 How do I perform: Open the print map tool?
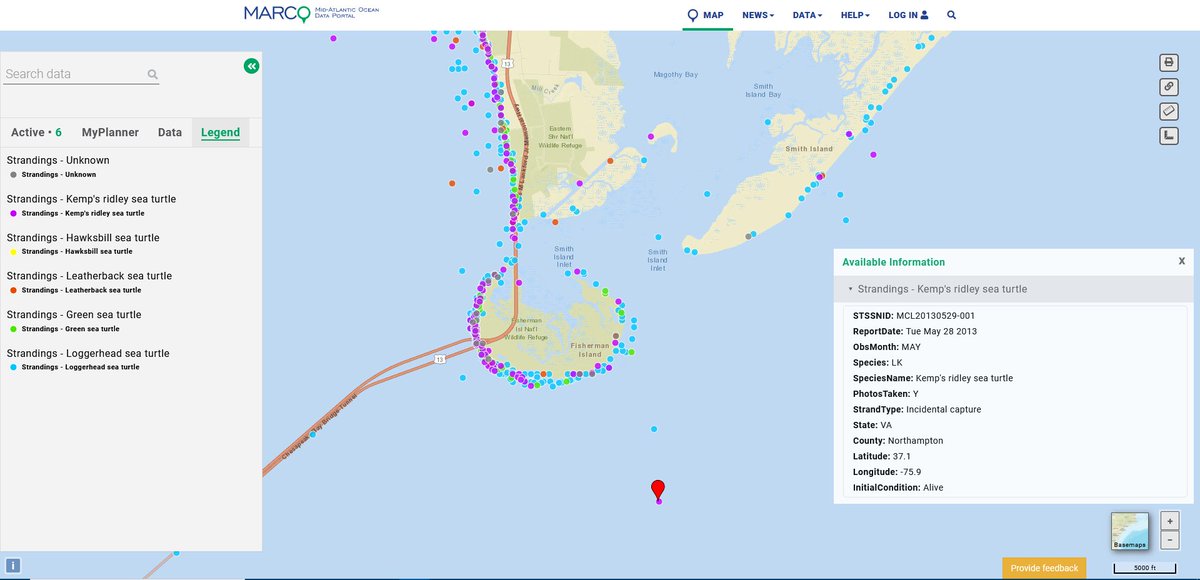(x=1168, y=63)
